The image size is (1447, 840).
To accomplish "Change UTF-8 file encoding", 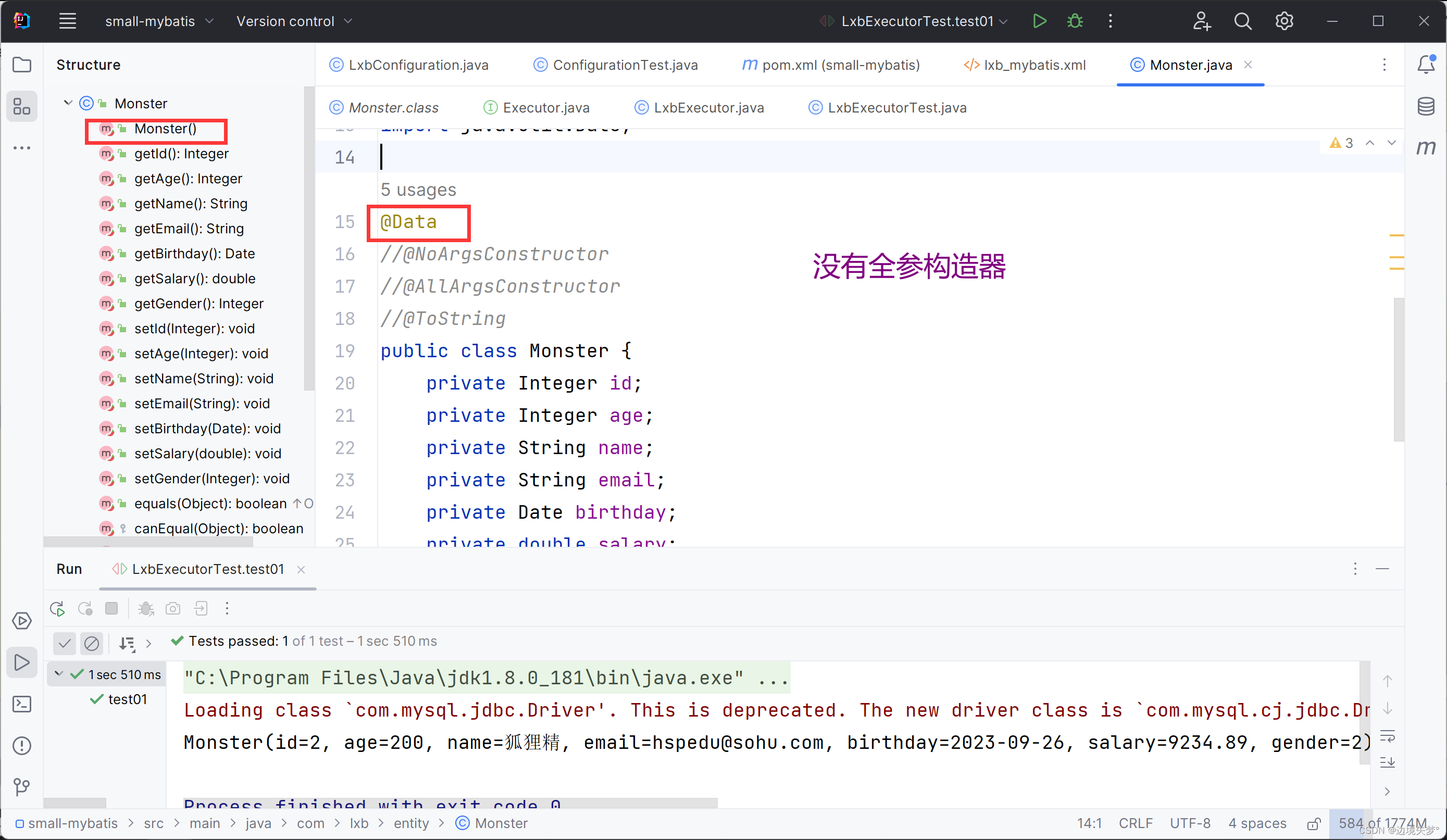I will click(1190, 823).
